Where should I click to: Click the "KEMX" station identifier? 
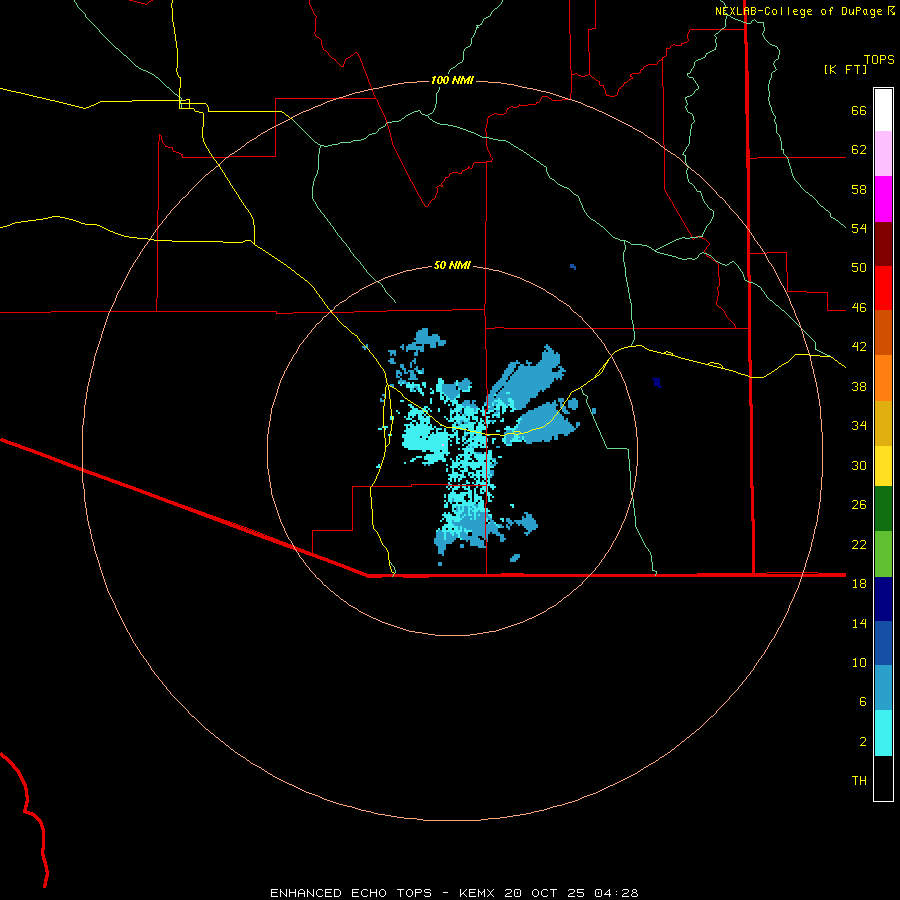[x=479, y=893]
